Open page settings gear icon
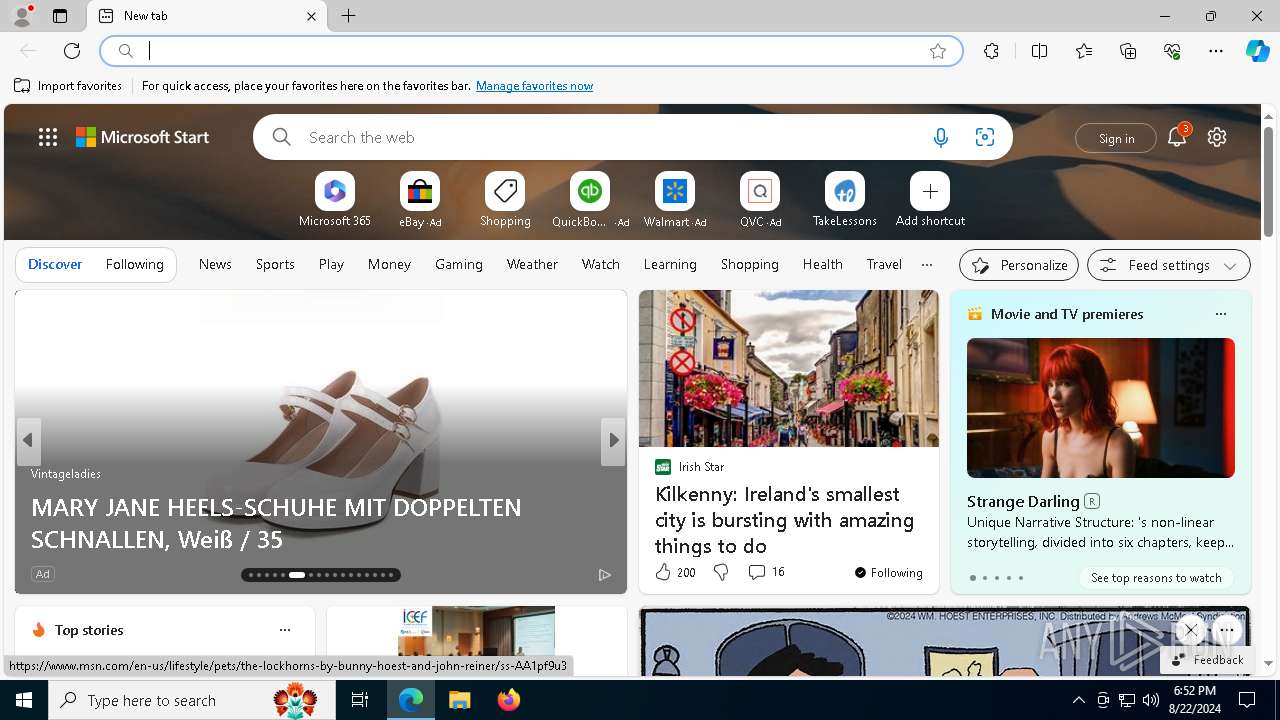 [x=1217, y=137]
